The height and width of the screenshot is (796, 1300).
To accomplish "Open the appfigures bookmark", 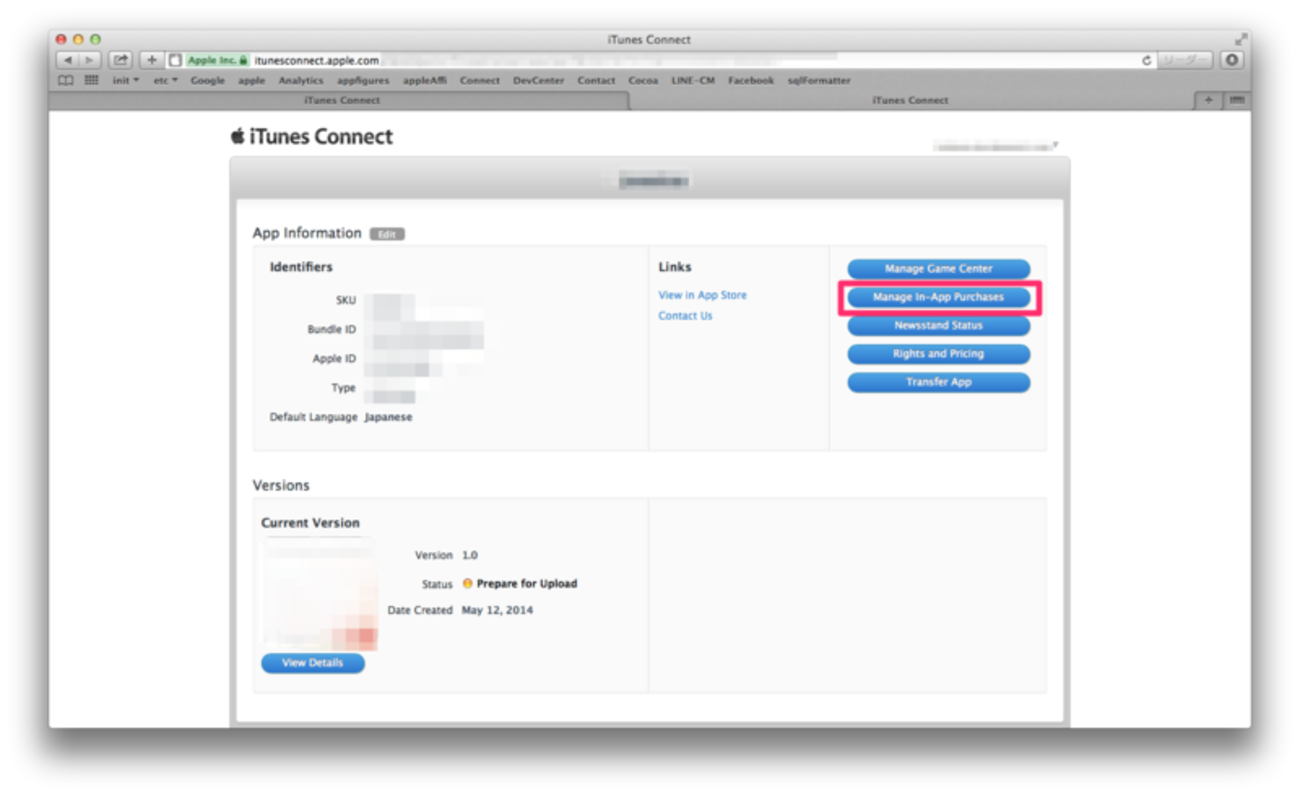I will [363, 80].
